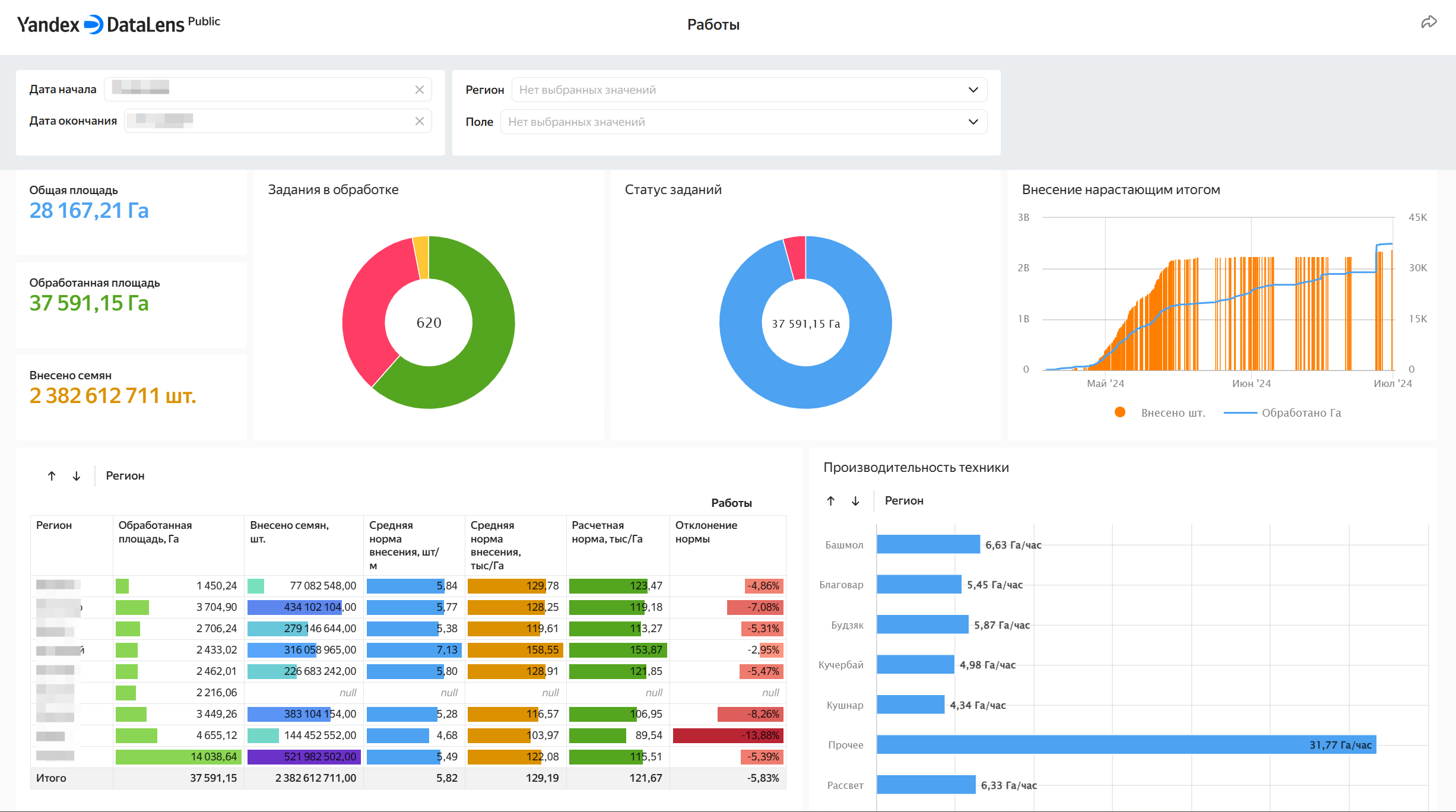
Task: Clear the Дата окончания field with X
Action: 419,121
